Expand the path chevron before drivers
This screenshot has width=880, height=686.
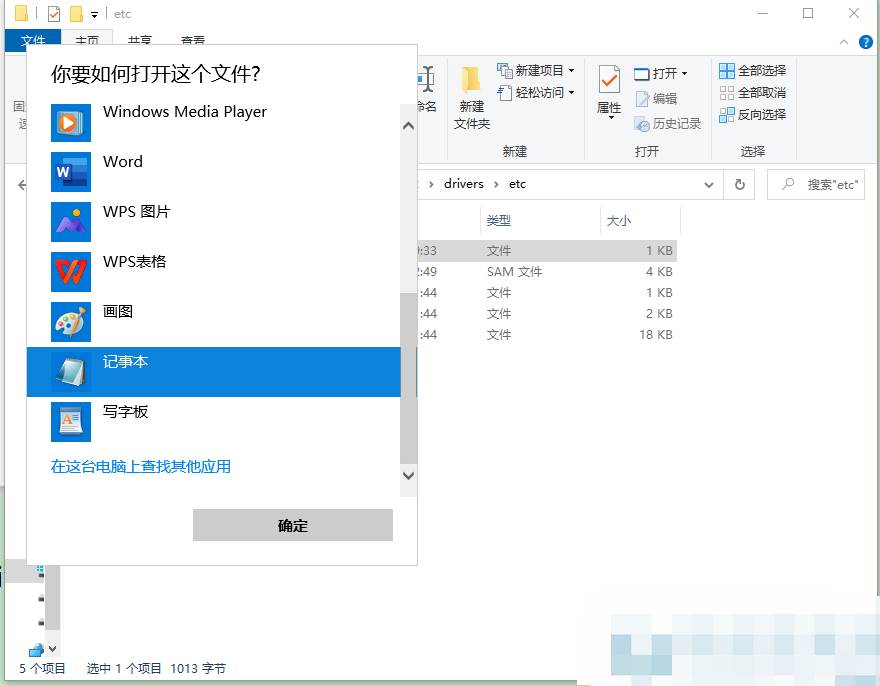[431, 184]
